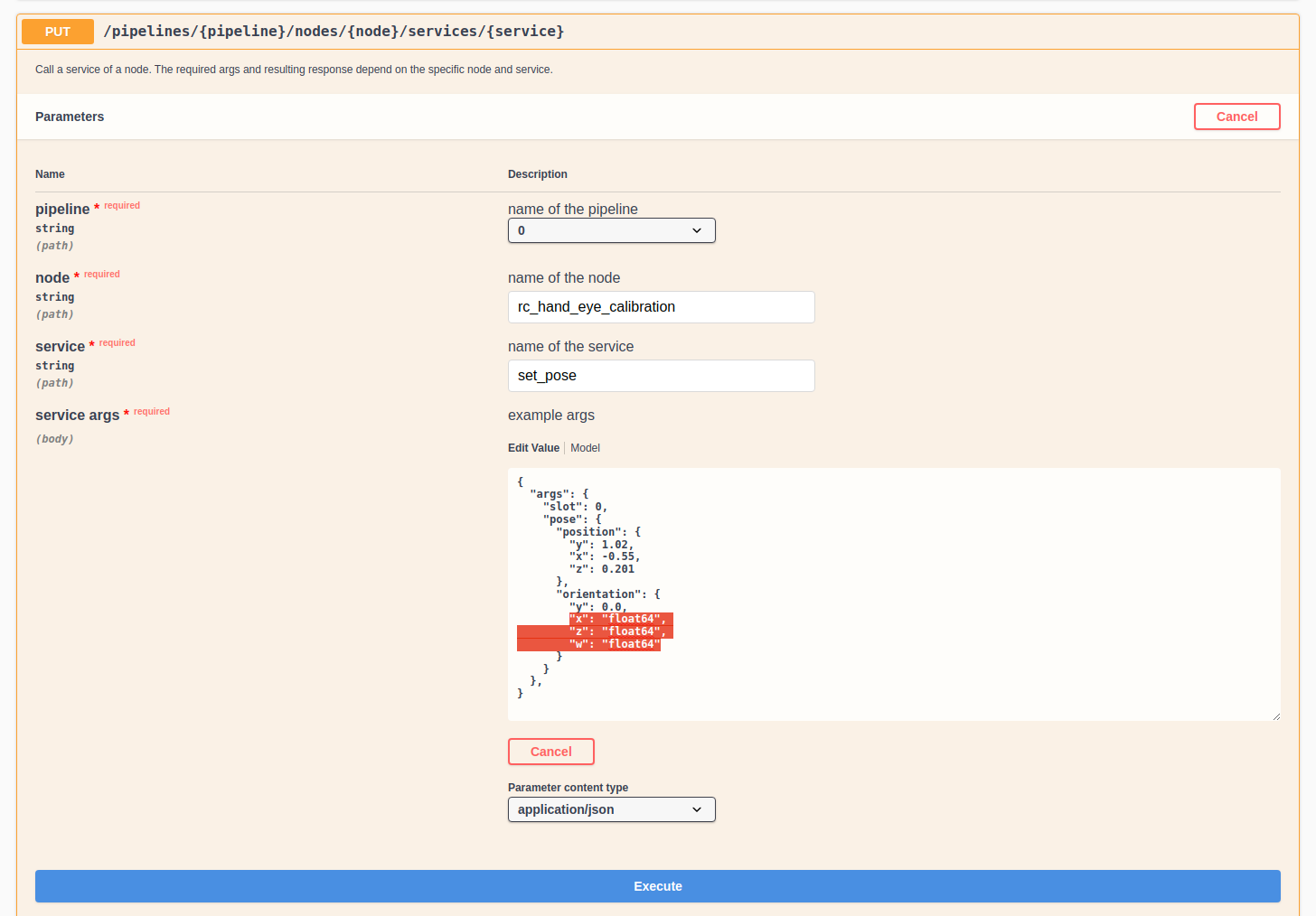
Task: Click the service description text at the top
Action: click(x=294, y=69)
